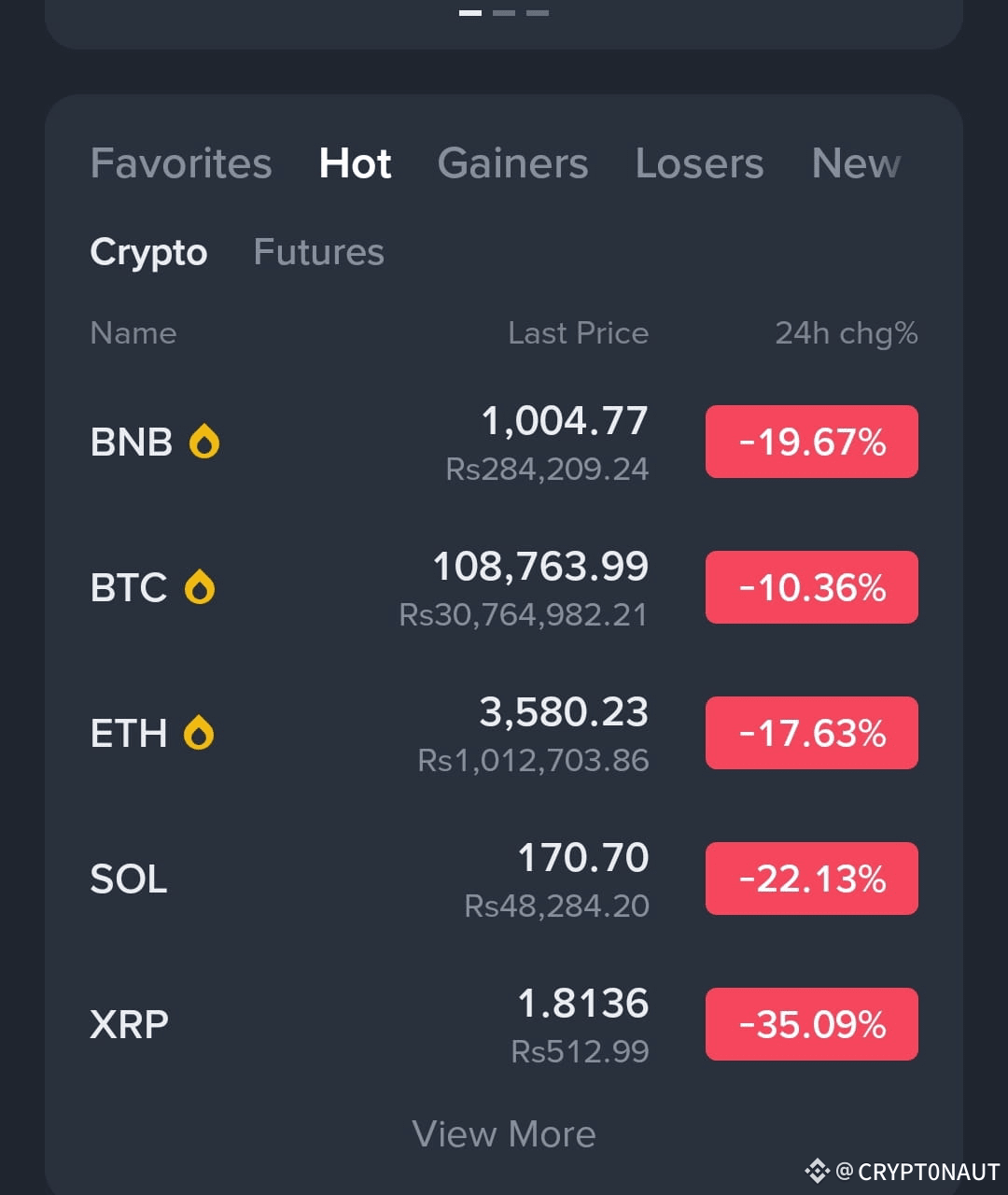1008x1195 pixels.
Task: Tap the SOL -22.13% change badge
Action: [x=812, y=879]
